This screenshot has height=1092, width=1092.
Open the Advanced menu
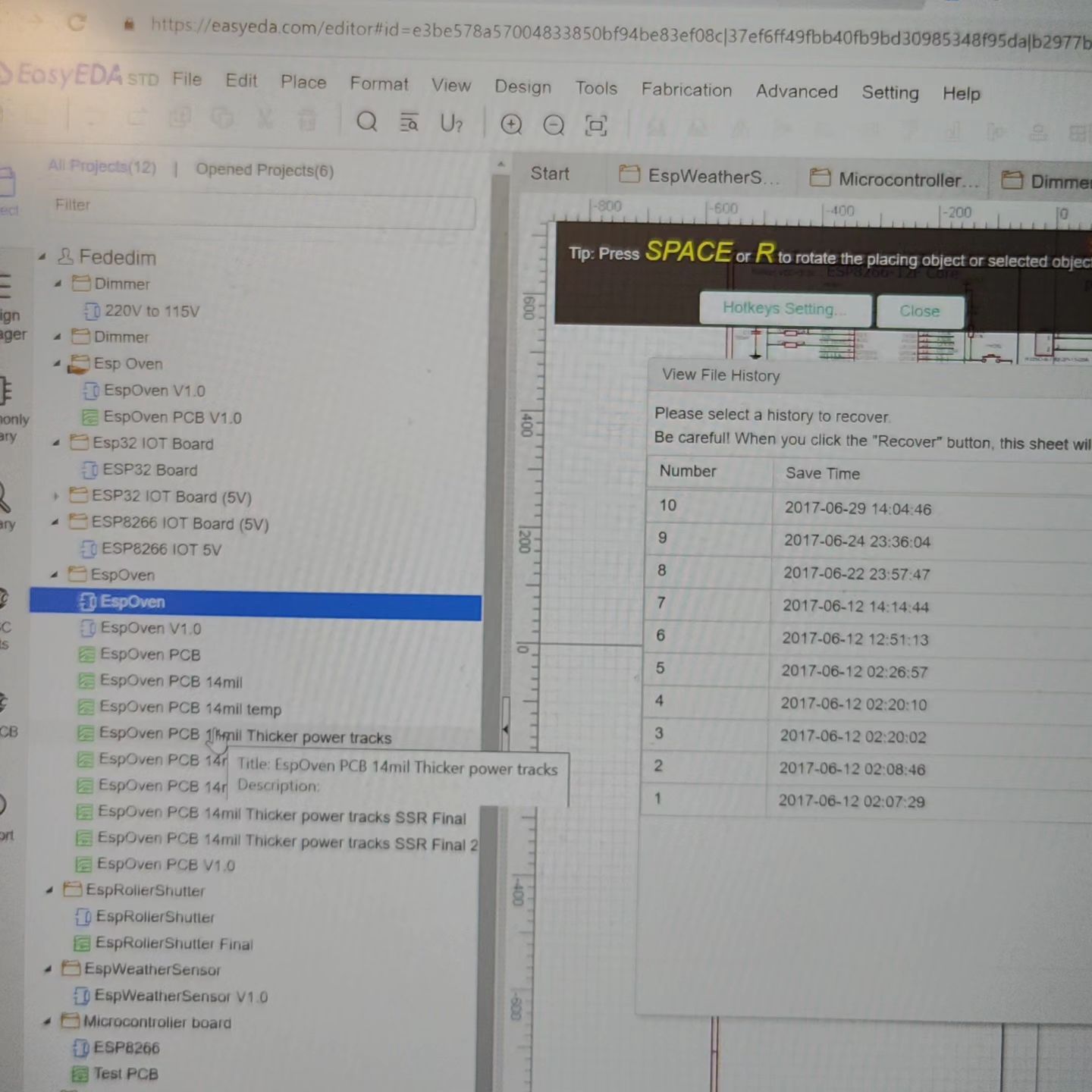point(796,91)
